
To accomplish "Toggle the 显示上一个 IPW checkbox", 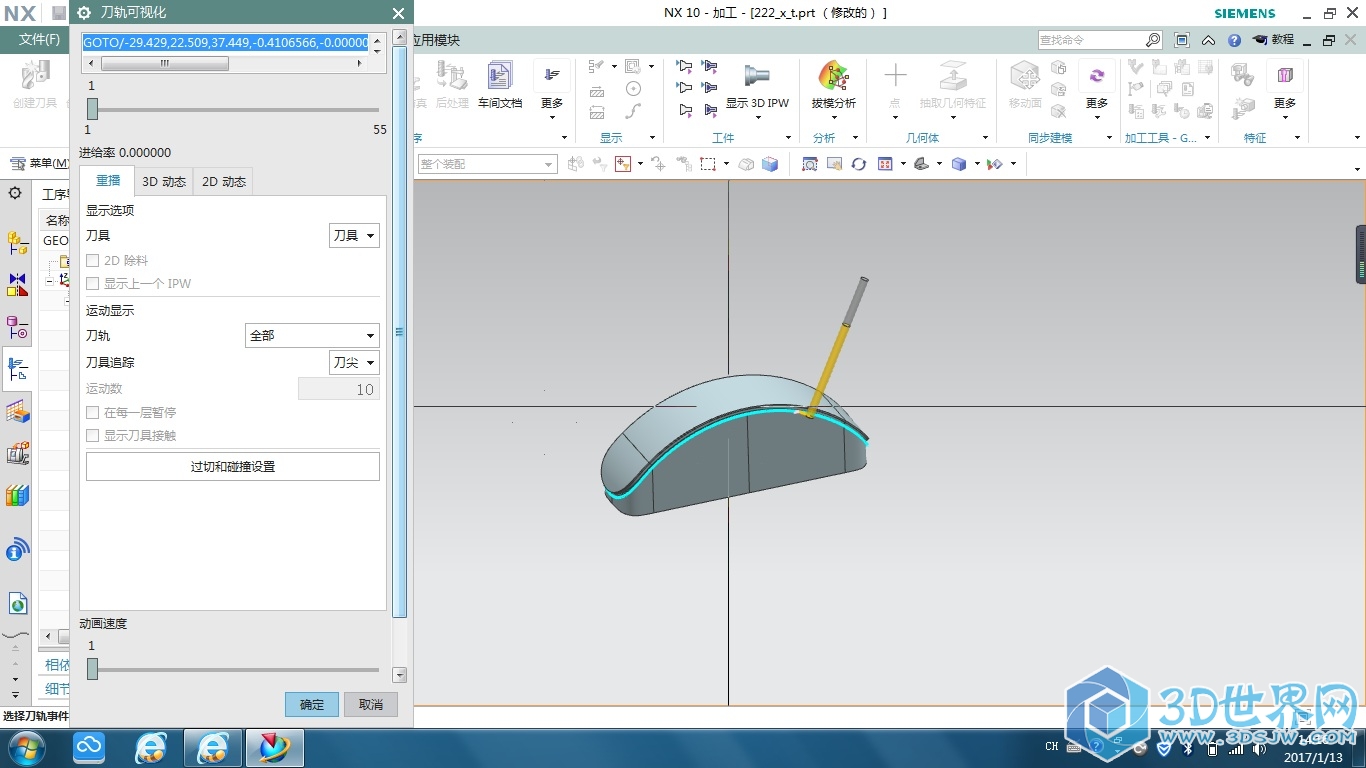I will (93, 284).
